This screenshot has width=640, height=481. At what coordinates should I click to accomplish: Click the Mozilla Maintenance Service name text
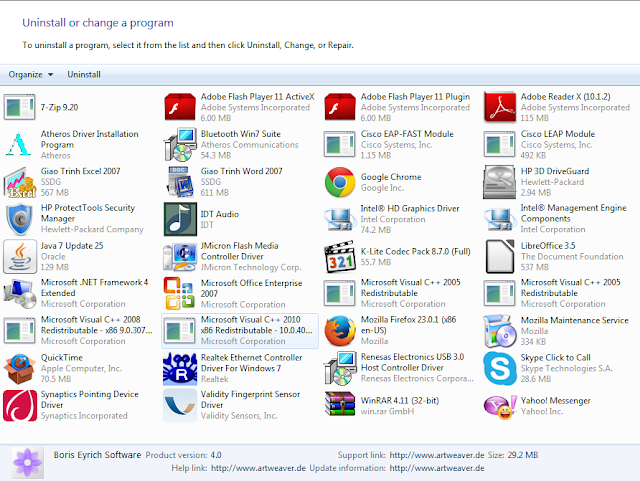point(574,320)
